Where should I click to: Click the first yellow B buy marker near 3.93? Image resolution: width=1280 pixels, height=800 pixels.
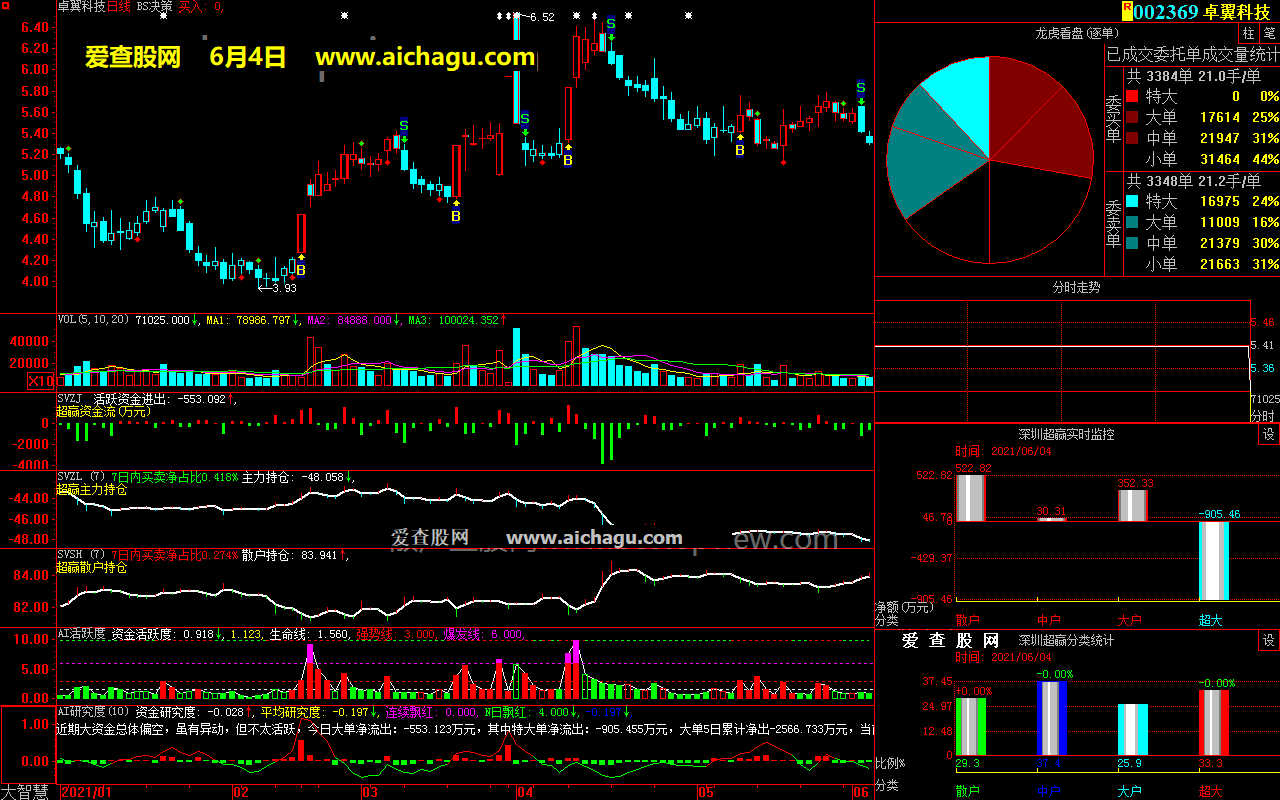click(x=300, y=269)
